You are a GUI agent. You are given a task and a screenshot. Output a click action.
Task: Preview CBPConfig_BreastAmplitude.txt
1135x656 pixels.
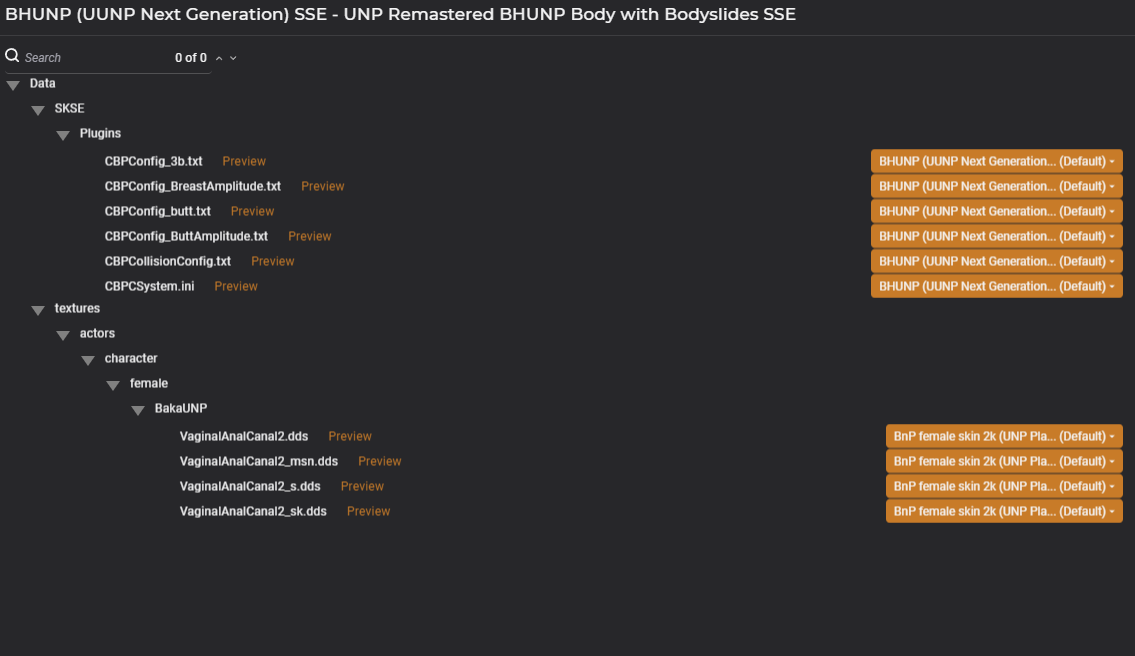click(322, 186)
